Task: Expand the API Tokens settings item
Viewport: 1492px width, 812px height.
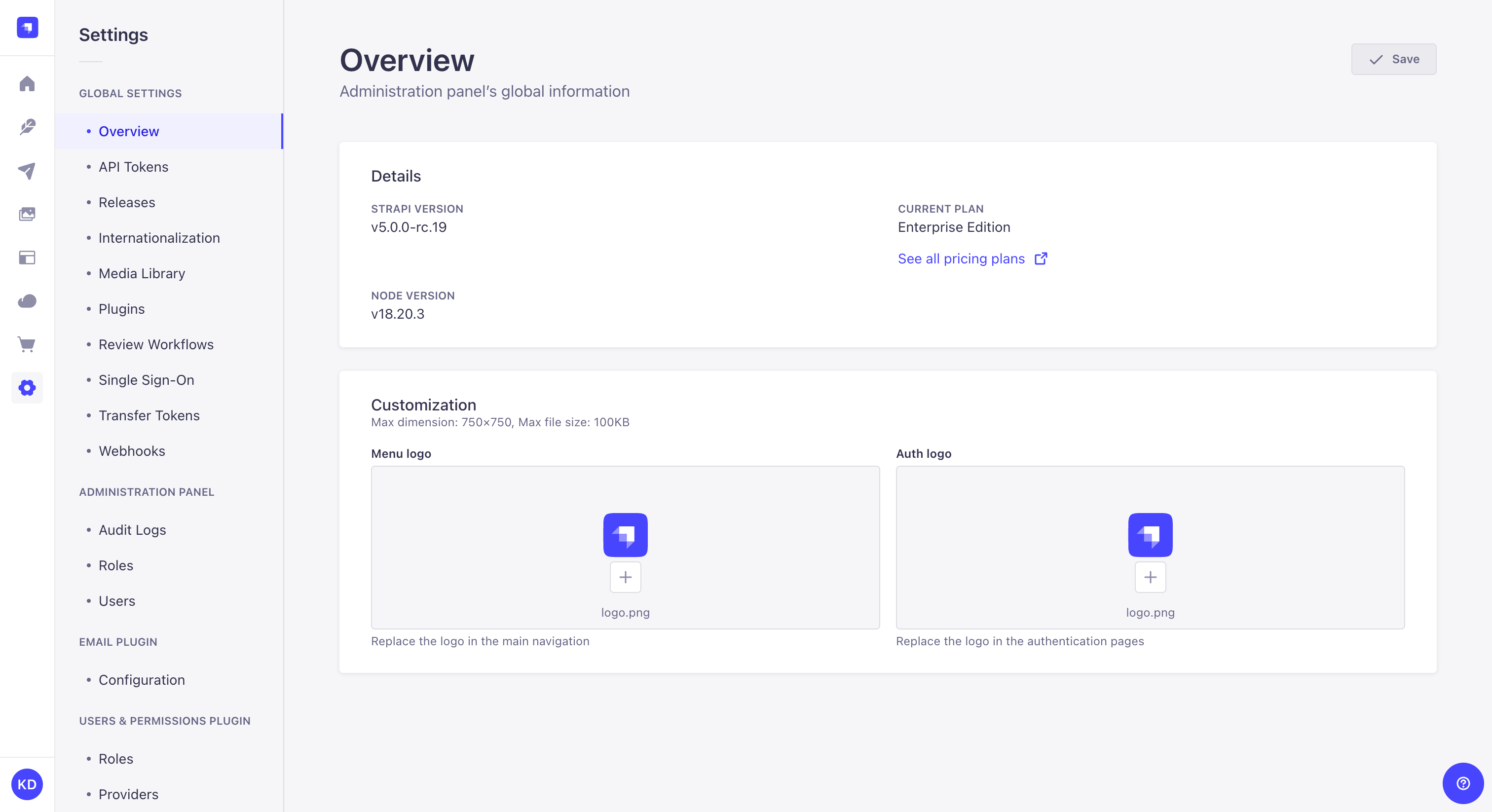Action: tap(133, 166)
